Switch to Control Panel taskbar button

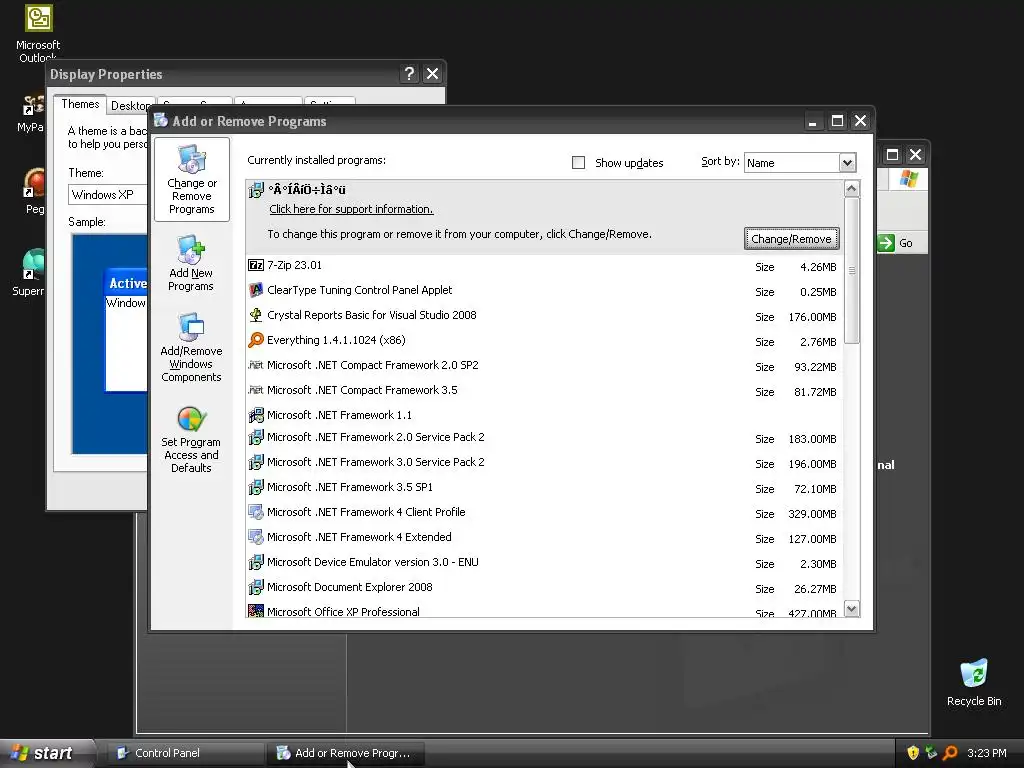coord(184,753)
